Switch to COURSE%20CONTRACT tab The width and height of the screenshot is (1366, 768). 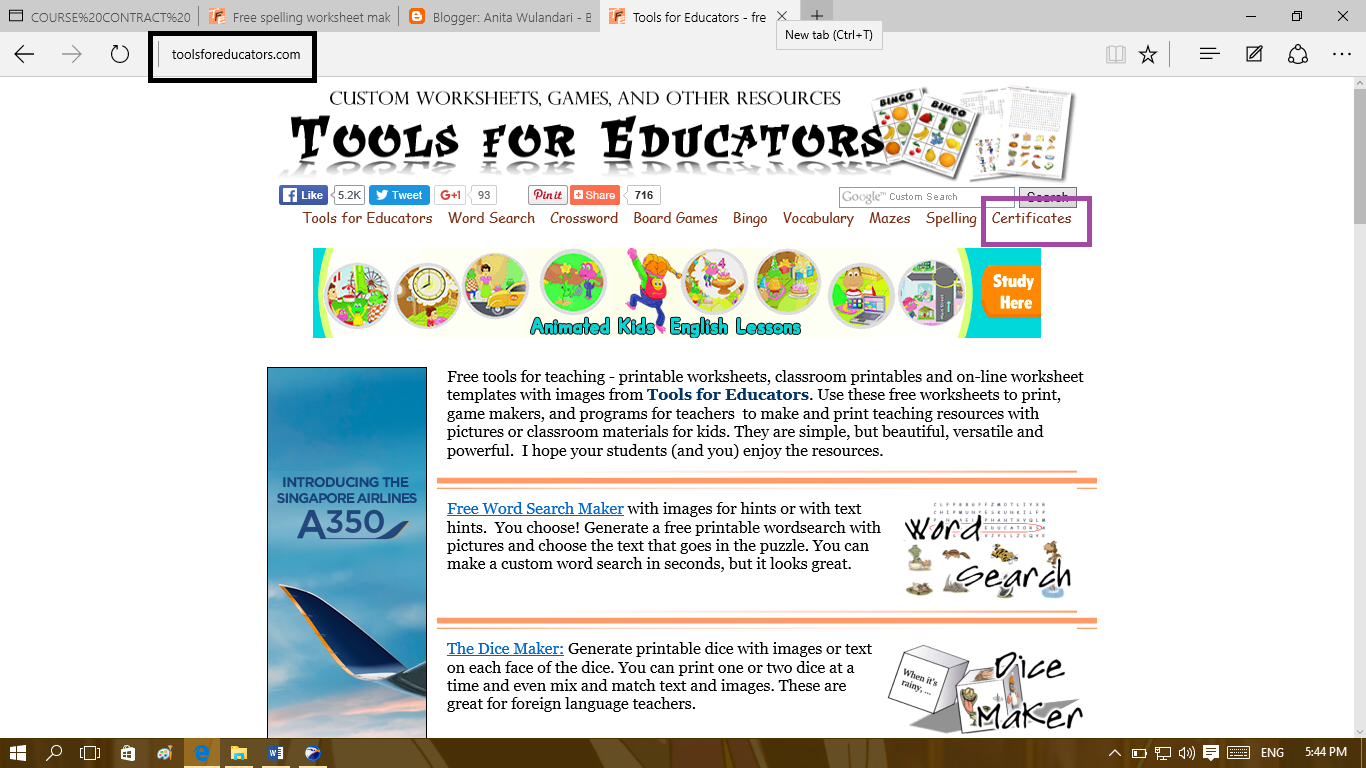coord(100,17)
